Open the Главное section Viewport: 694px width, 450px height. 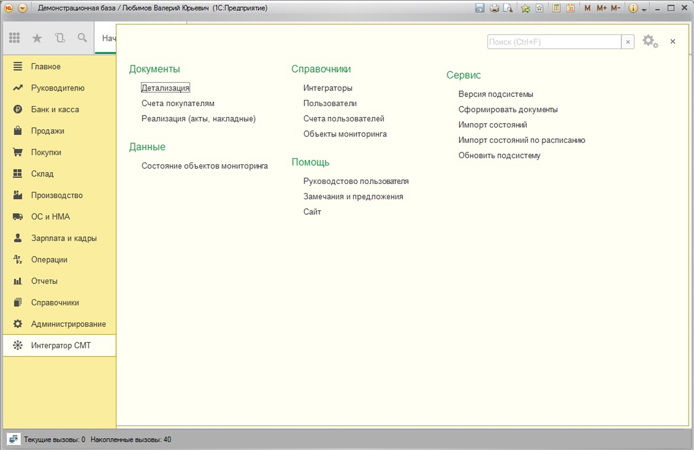[x=59, y=66]
